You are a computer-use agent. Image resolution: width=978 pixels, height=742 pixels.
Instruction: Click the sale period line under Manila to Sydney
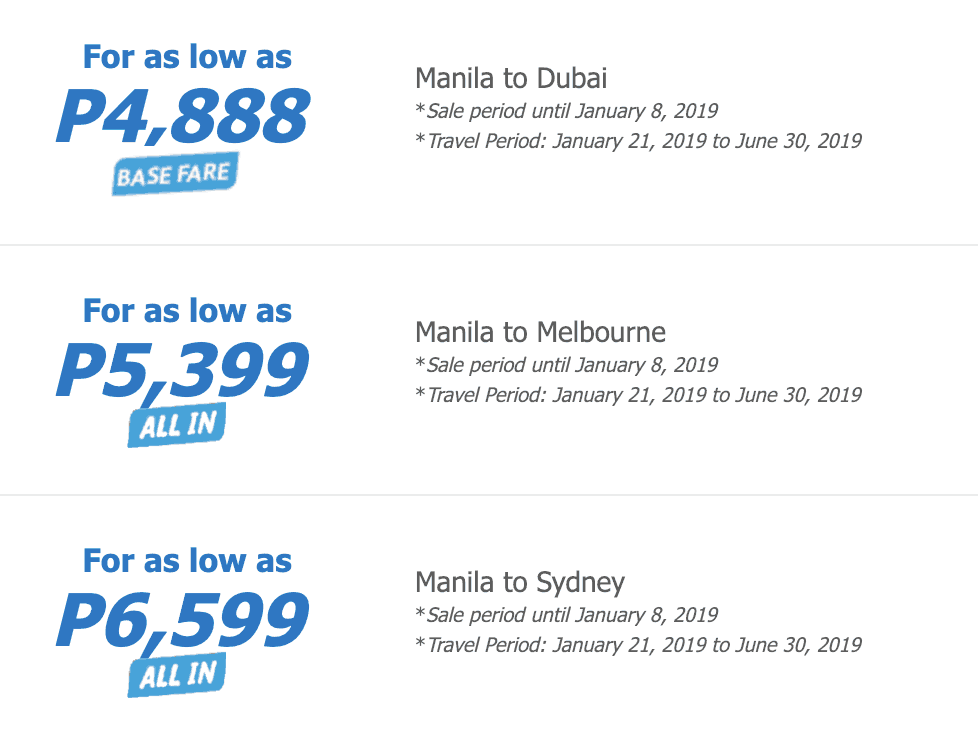(566, 615)
